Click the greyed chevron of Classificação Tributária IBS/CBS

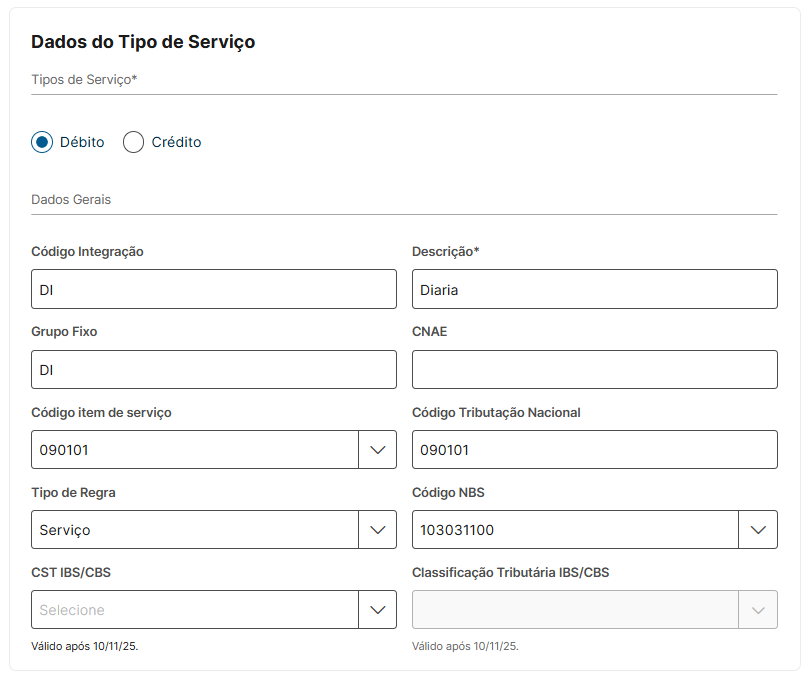pyautogui.click(x=758, y=610)
